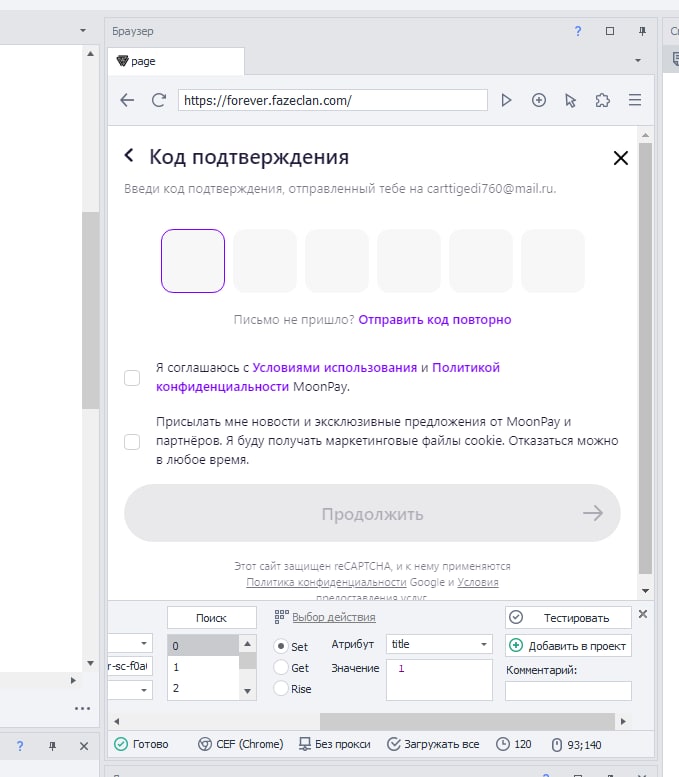Open the three dots menu in left panel
679x777 pixels.
pyautogui.click(x=82, y=709)
